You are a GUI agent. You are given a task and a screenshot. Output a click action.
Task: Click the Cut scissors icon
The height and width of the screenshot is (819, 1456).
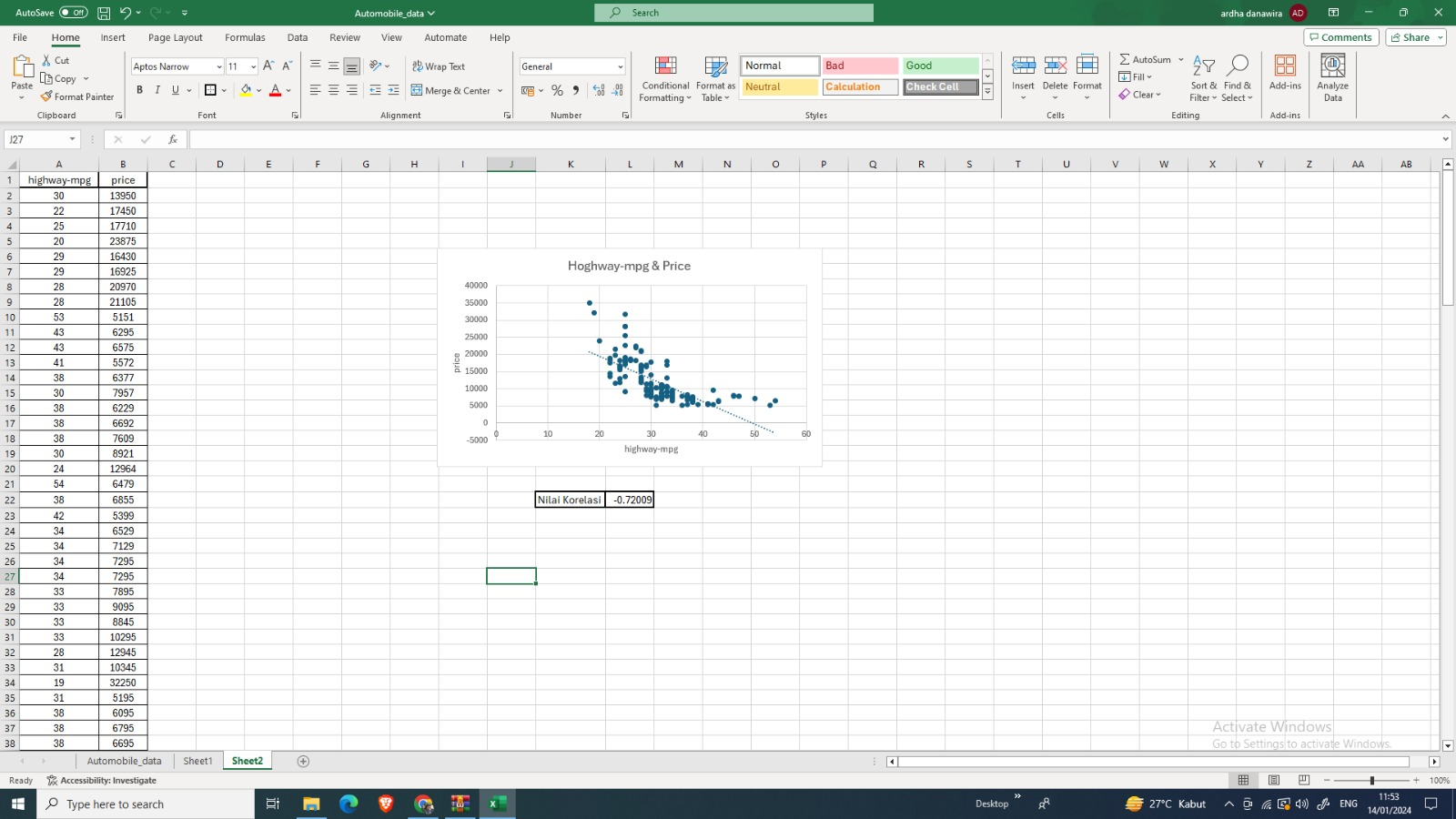[x=47, y=60]
